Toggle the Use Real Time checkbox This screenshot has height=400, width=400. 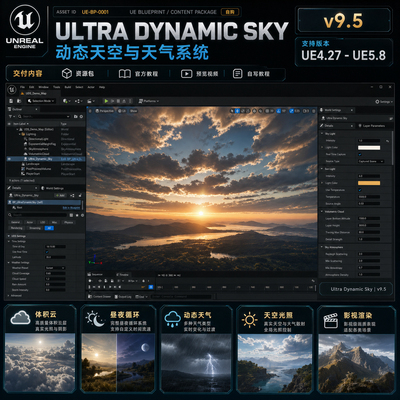click(47, 252)
